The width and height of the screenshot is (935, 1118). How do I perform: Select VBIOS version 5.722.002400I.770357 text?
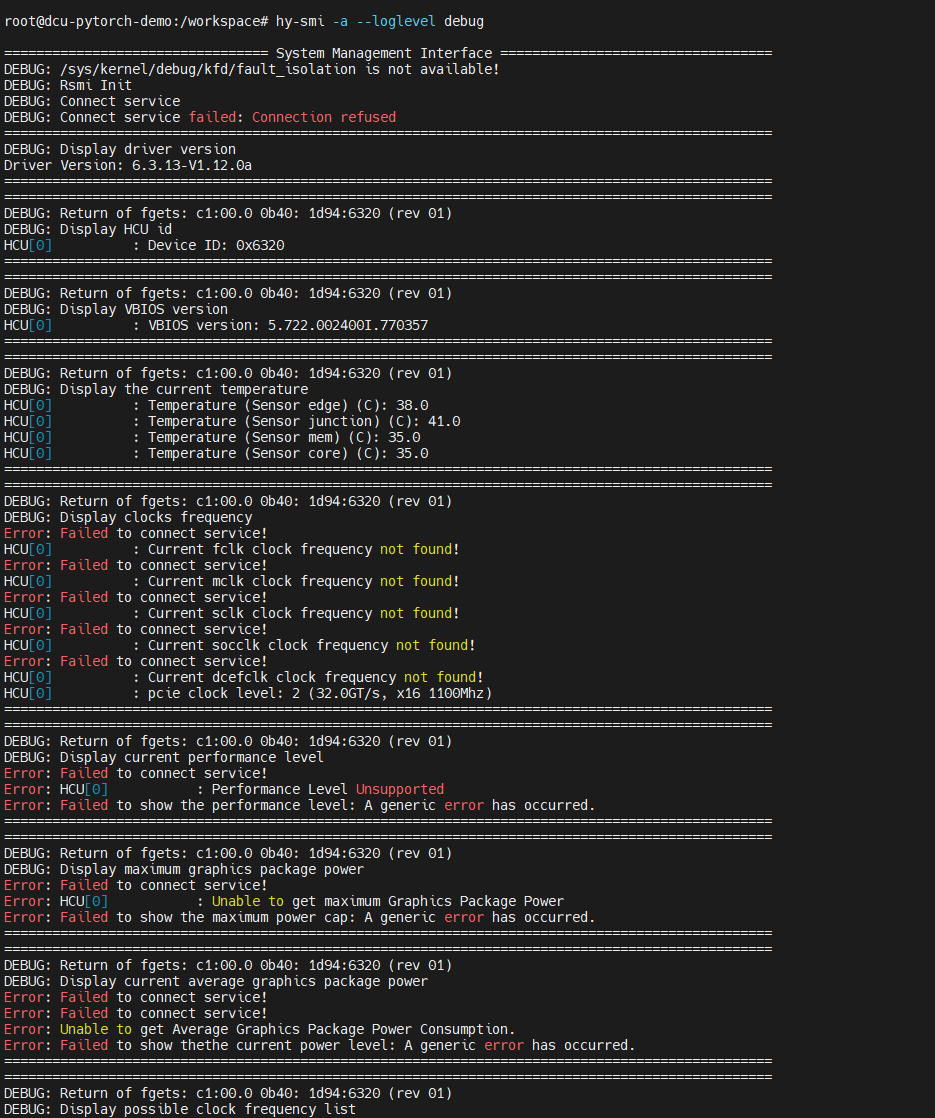pyautogui.click(x=288, y=325)
